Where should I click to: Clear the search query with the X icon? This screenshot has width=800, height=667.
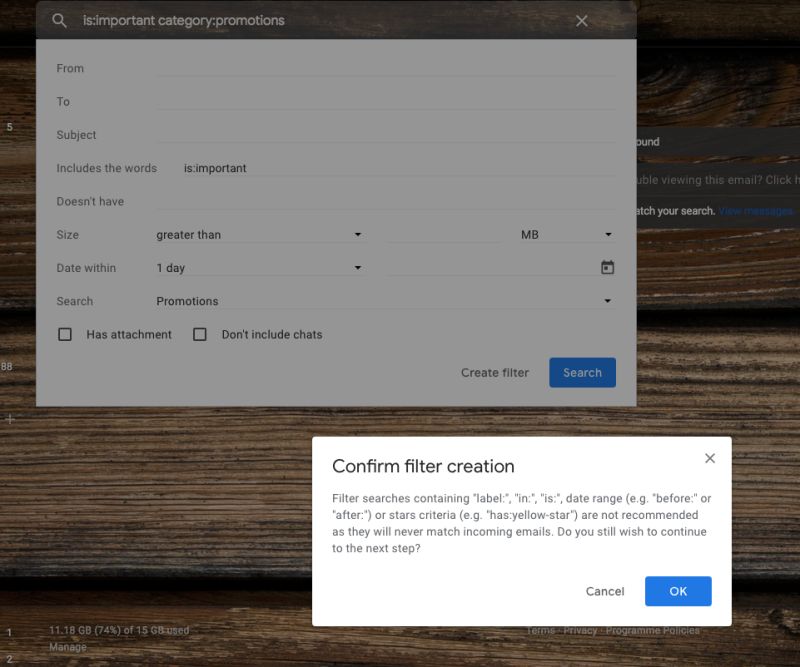tap(582, 20)
